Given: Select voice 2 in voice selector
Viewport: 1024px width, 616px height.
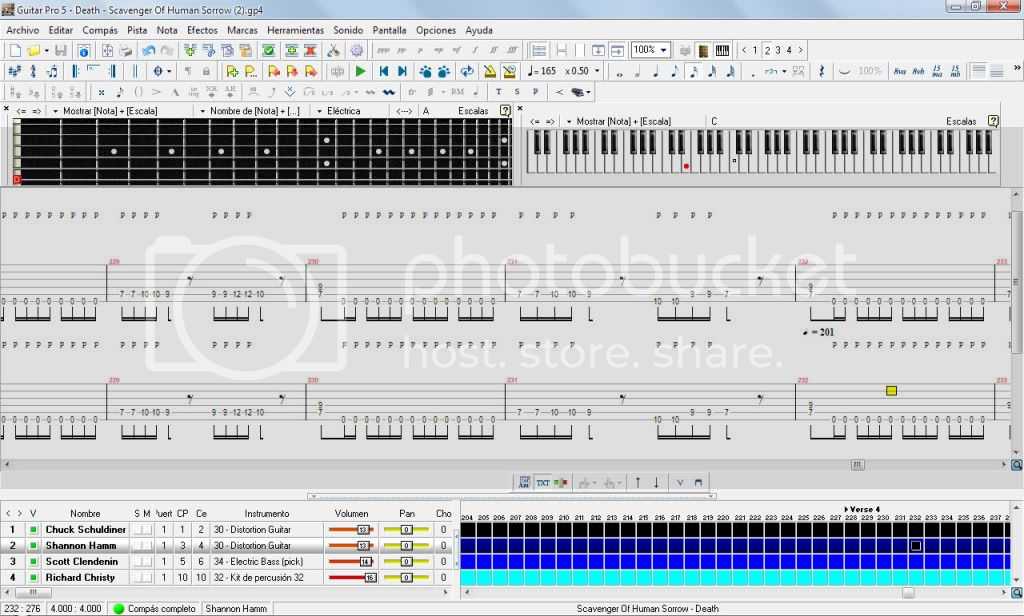Looking at the screenshot, I should click(767, 50).
